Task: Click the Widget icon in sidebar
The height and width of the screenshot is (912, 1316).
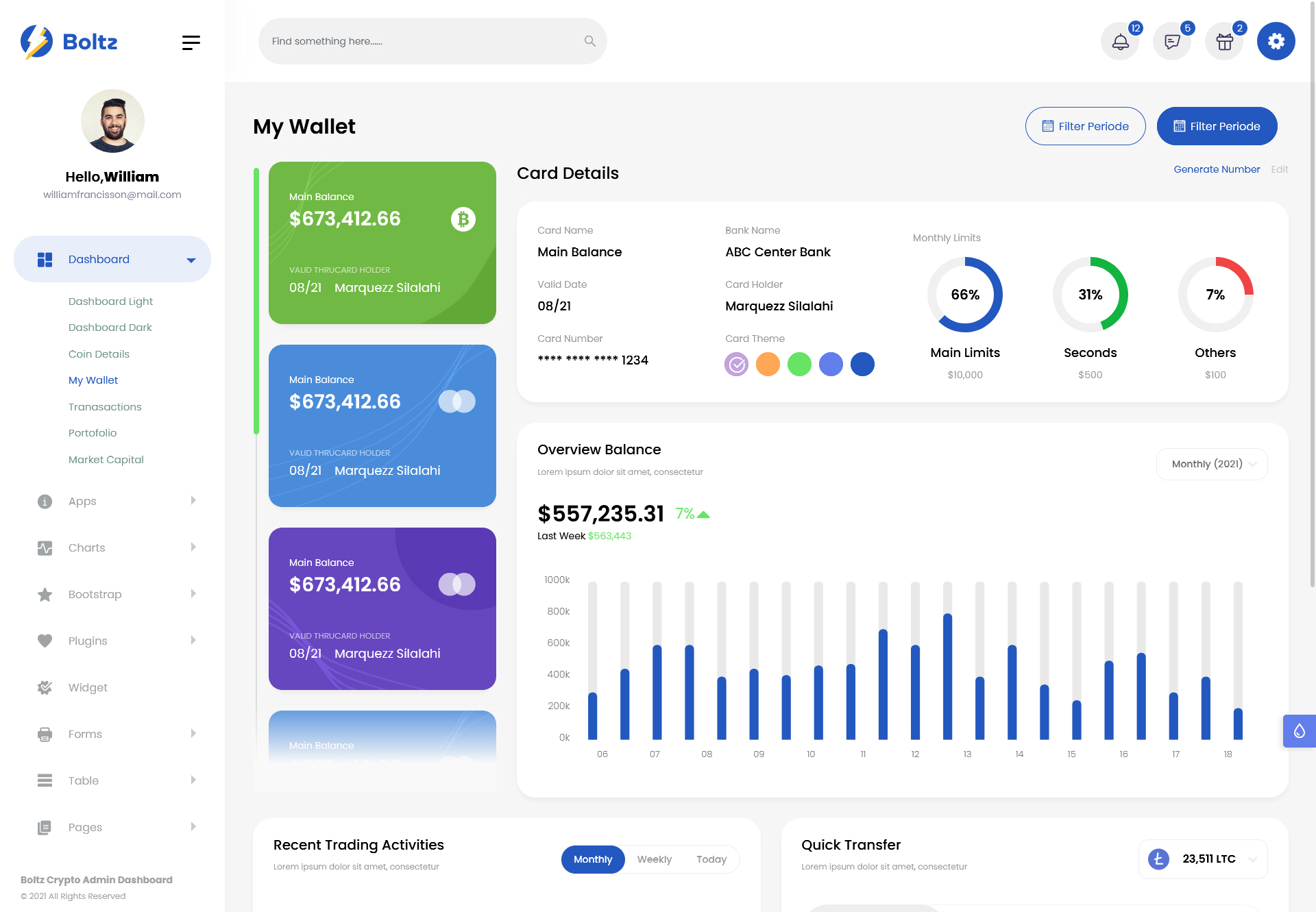Action: coord(45,688)
